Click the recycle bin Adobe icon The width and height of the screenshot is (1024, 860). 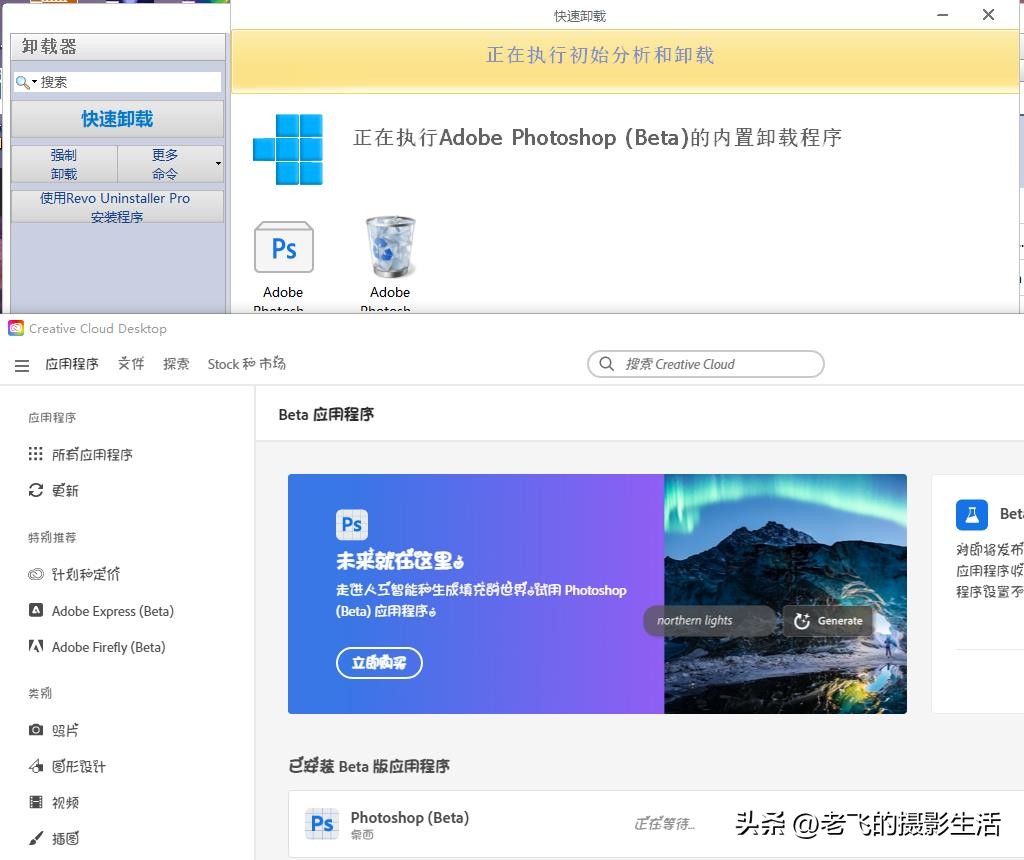pyautogui.click(x=390, y=247)
